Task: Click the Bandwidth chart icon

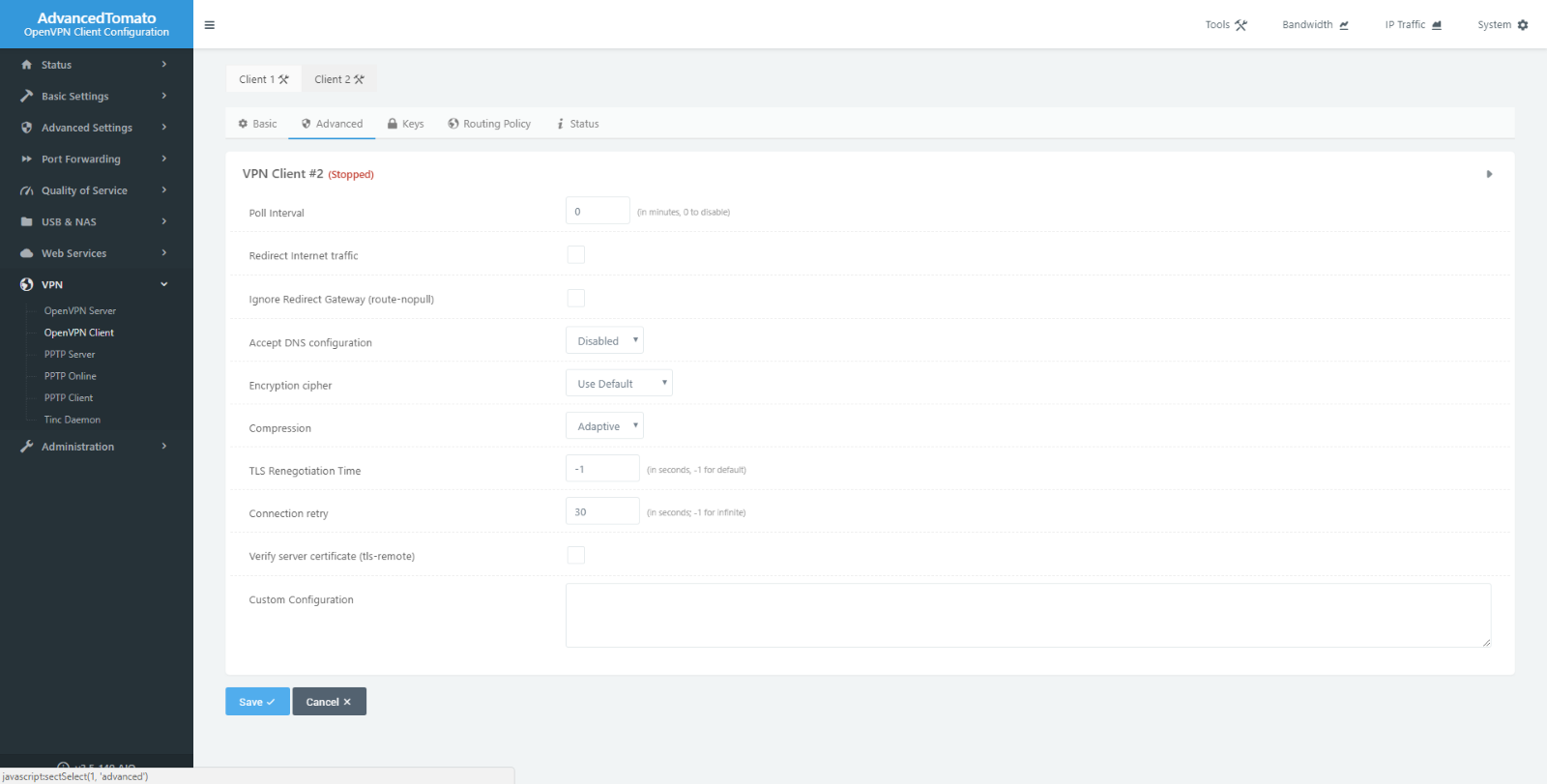Action: pyautogui.click(x=1344, y=25)
